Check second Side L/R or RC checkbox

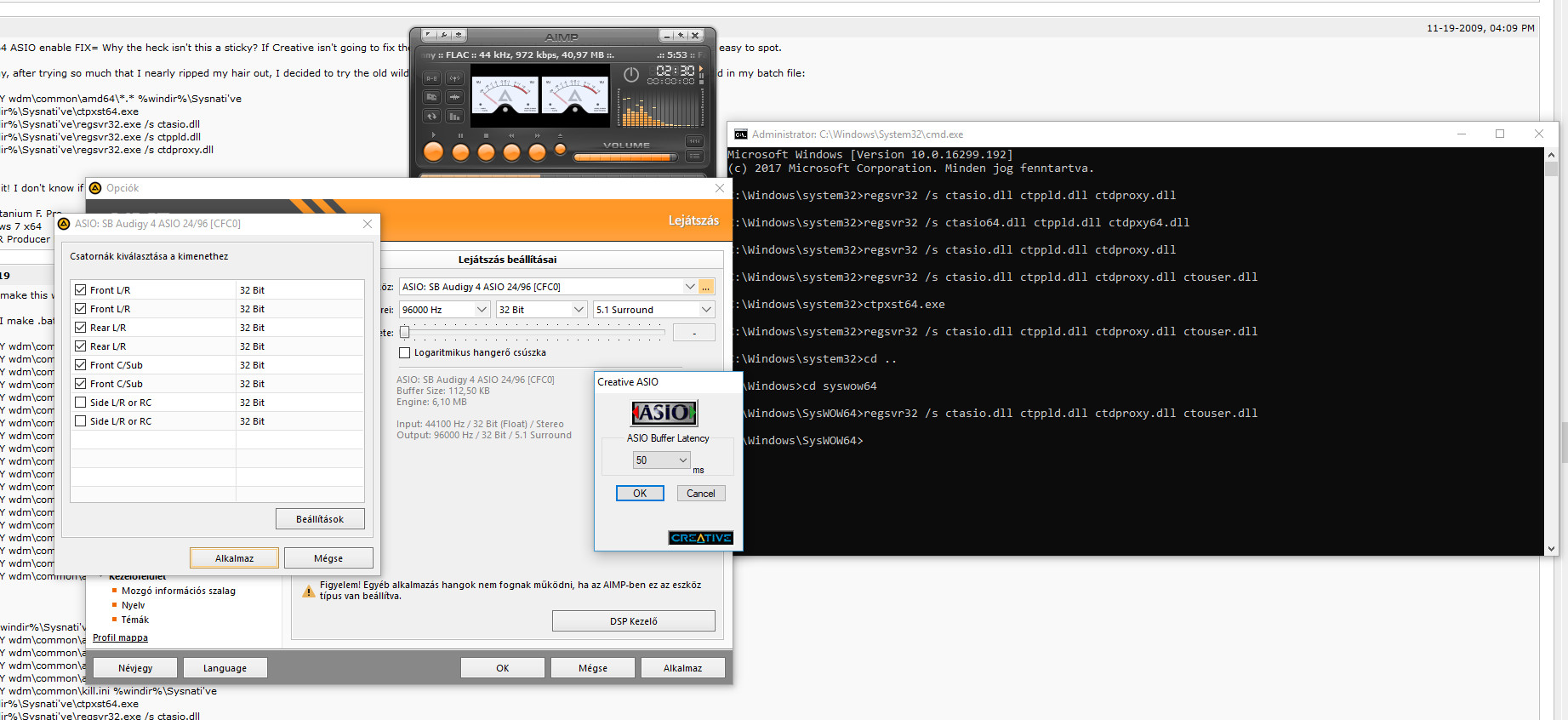(x=80, y=421)
